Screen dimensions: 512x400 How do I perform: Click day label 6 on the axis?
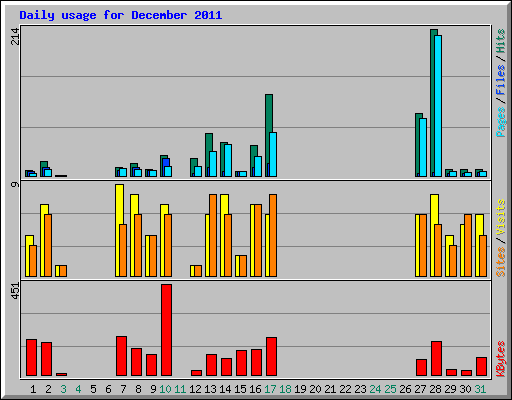point(108,389)
